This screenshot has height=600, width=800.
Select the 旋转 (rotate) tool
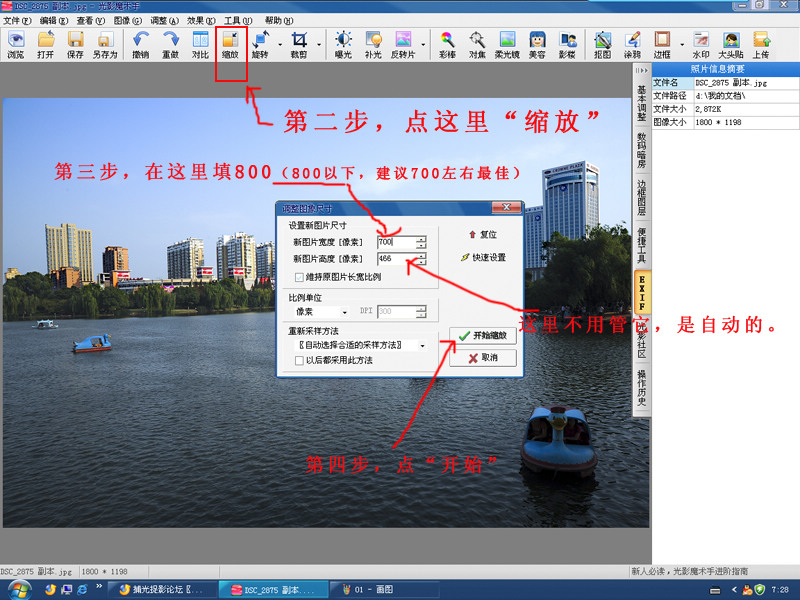[x=260, y=43]
